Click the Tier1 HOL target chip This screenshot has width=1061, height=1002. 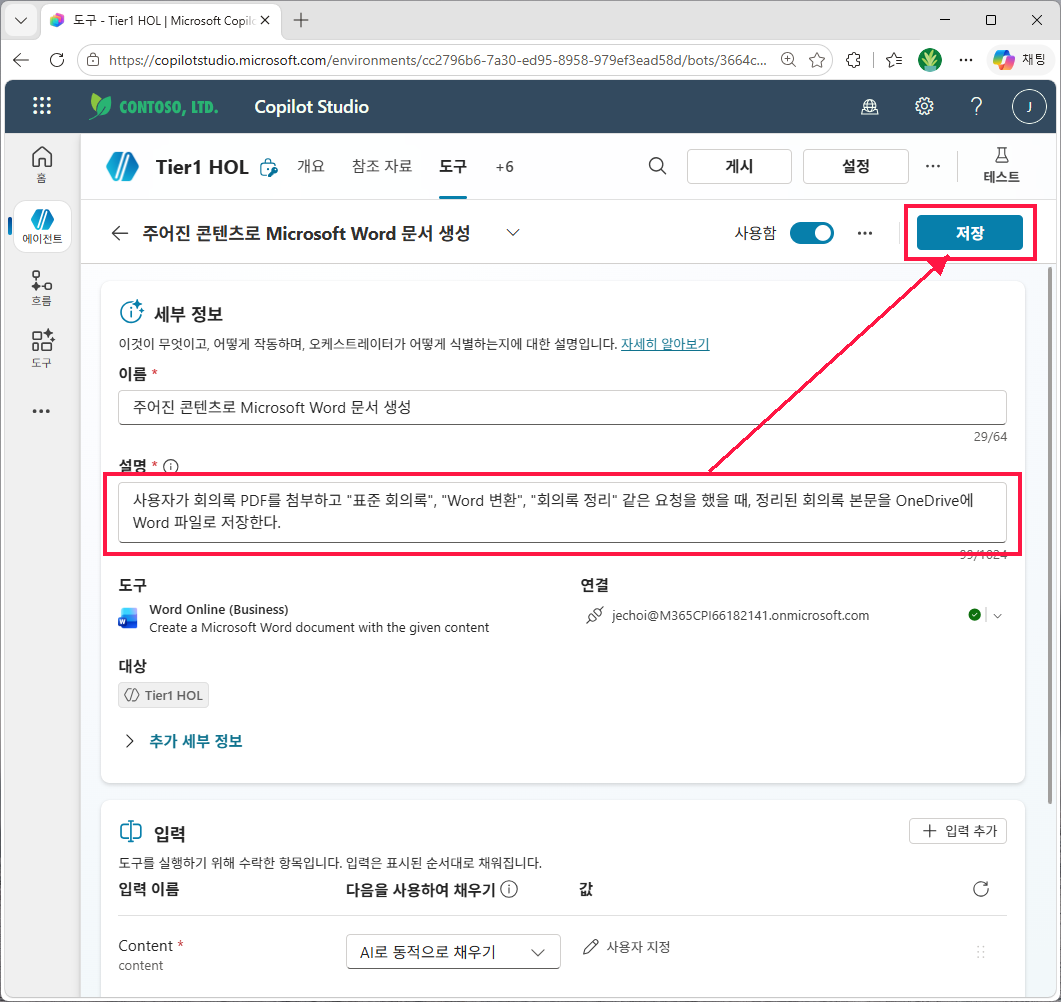[x=163, y=695]
